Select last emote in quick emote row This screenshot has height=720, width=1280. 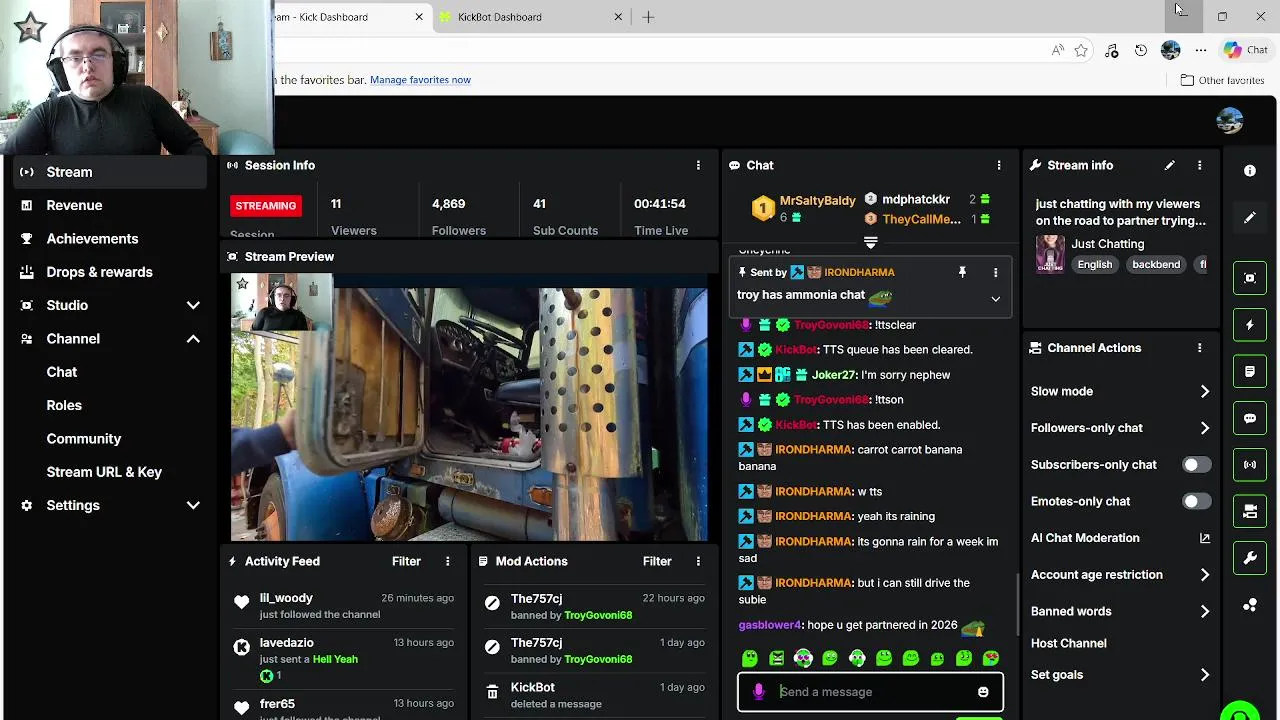tap(990, 658)
